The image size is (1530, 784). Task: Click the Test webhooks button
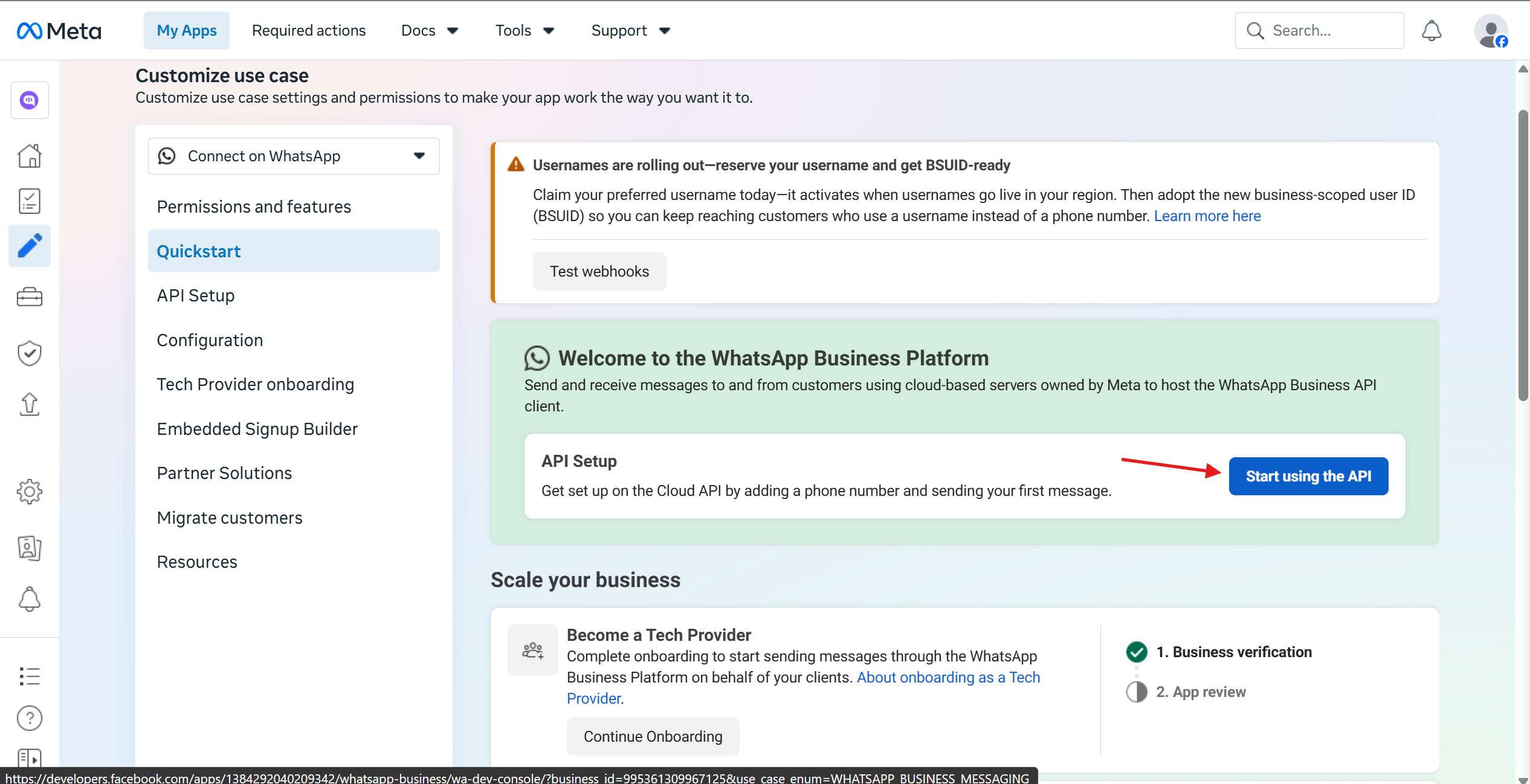599,271
